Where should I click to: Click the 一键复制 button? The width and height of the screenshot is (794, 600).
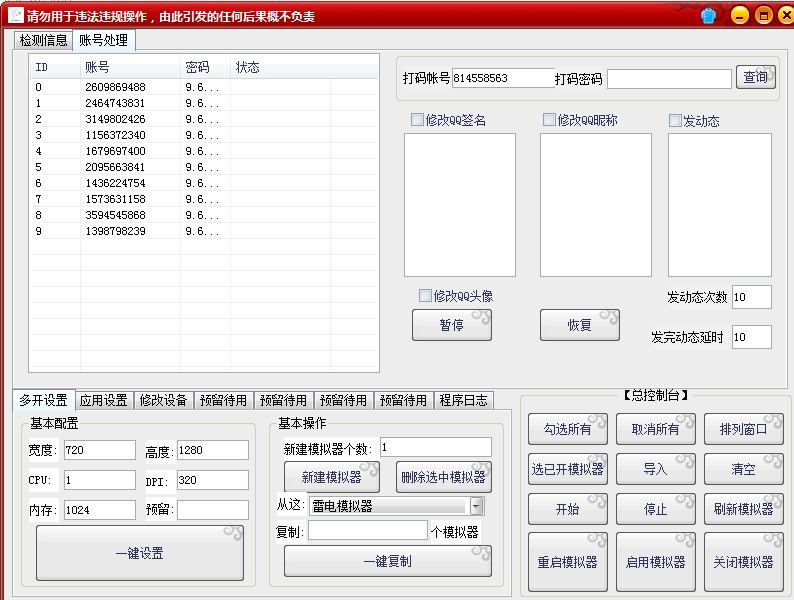(388, 561)
